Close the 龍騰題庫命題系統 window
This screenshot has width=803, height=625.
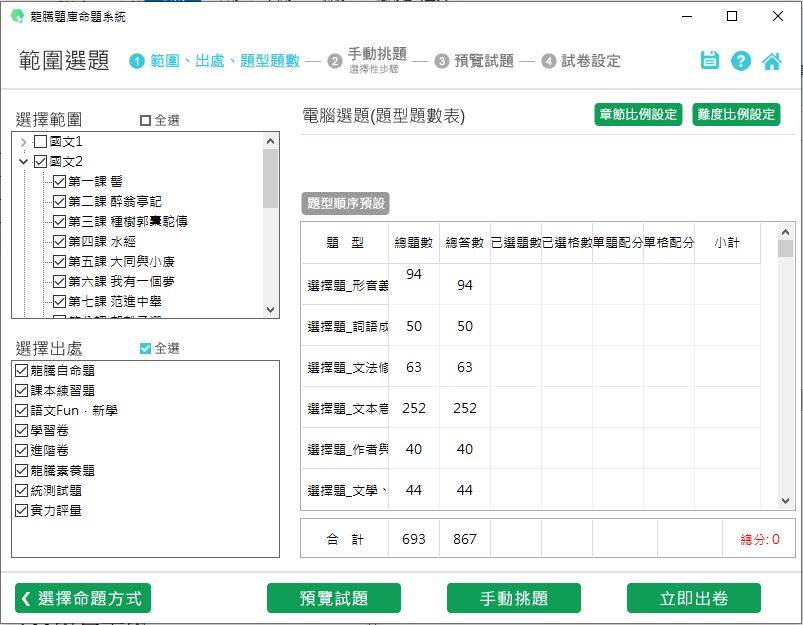pos(777,16)
